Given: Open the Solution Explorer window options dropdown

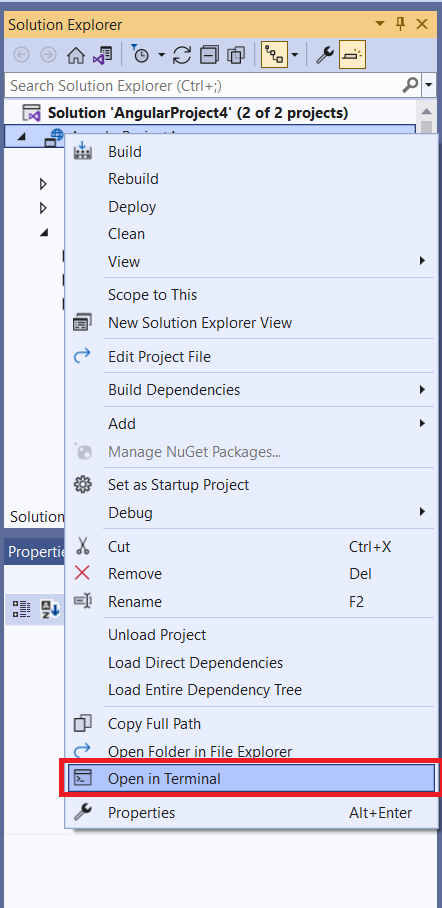Looking at the screenshot, I should pyautogui.click(x=380, y=24).
